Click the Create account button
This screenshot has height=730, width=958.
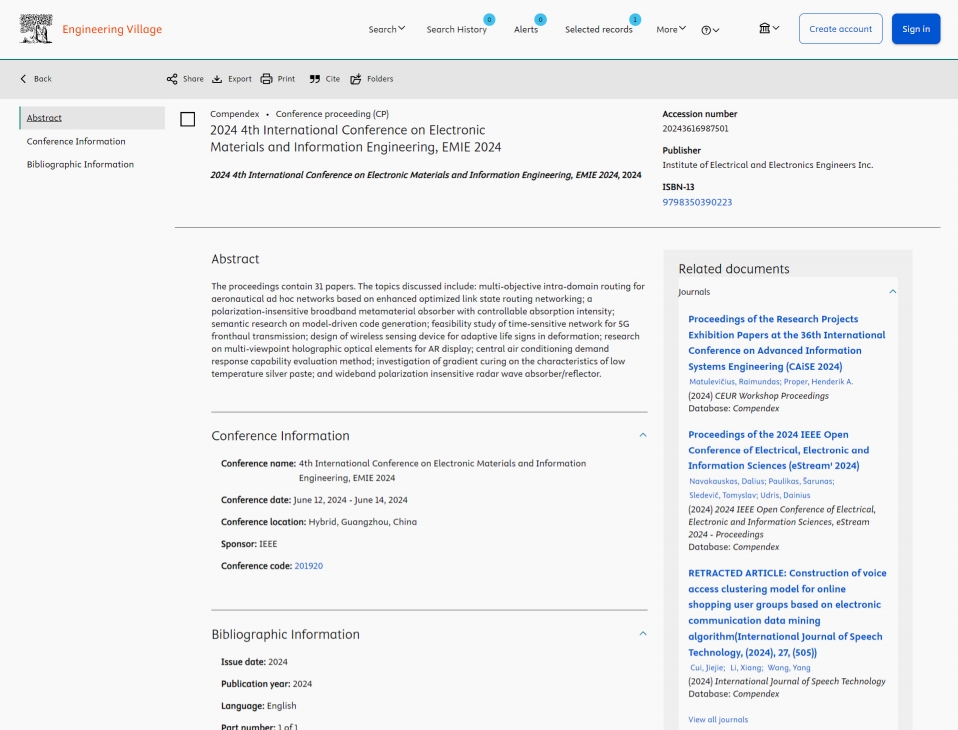point(840,29)
